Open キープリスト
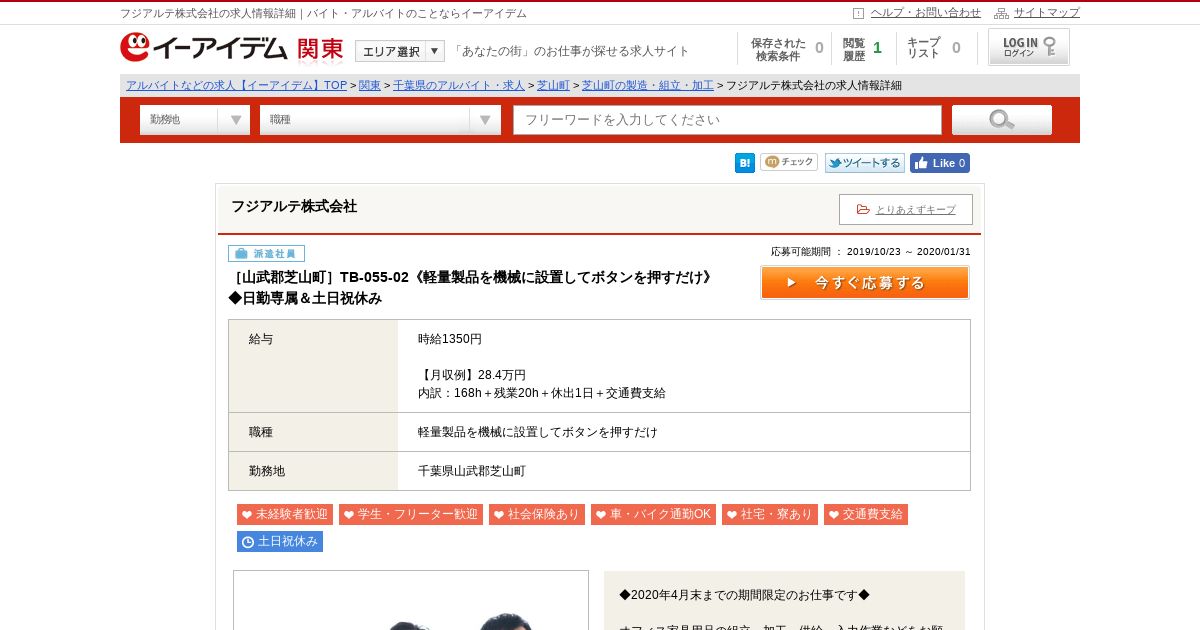 (x=934, y=49)
